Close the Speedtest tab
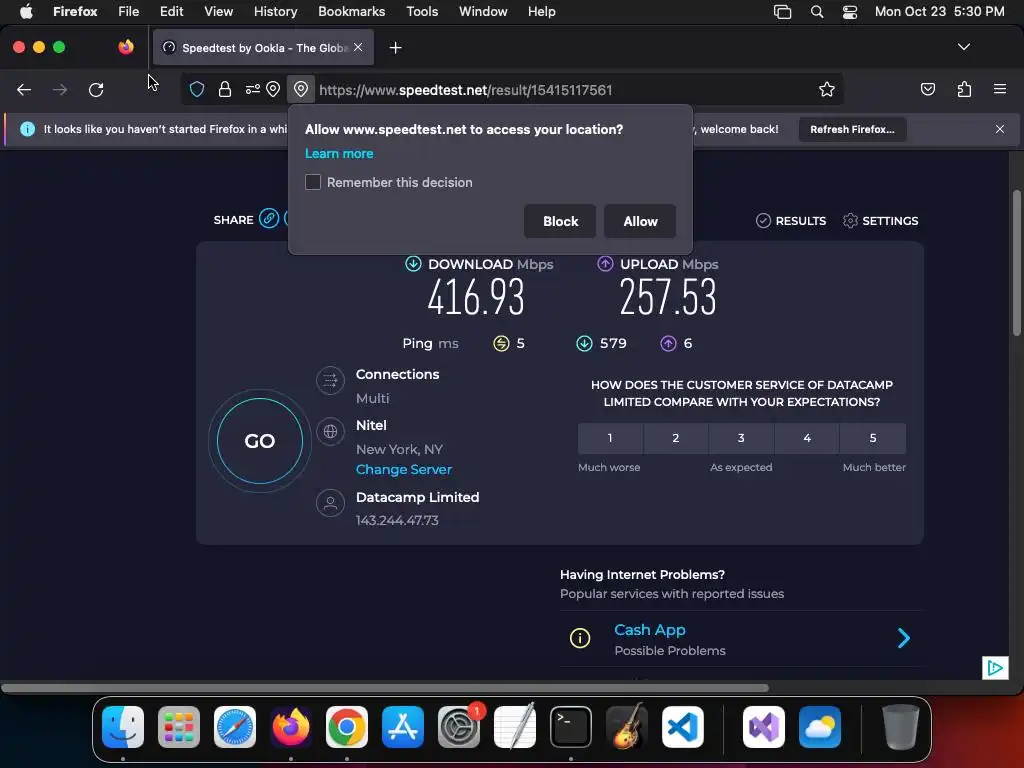The height and width of the screenshot is (768, 1024). pyautogui.click(x=358, y=47)
